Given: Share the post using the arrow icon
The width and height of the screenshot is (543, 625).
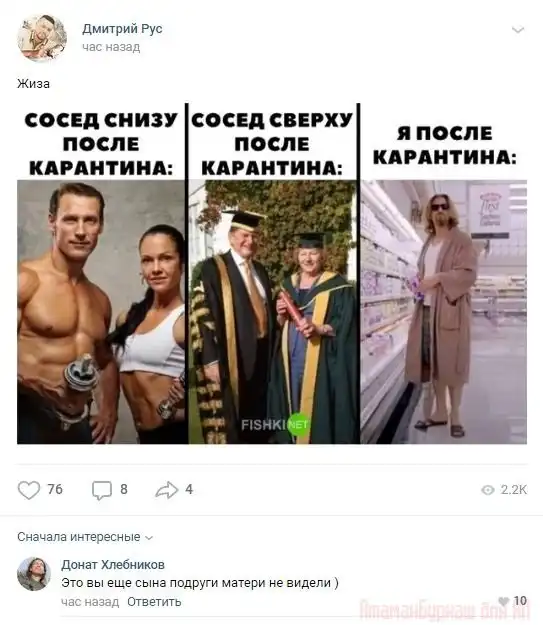Looking at the screenshot, I should (x=167, y=490).
